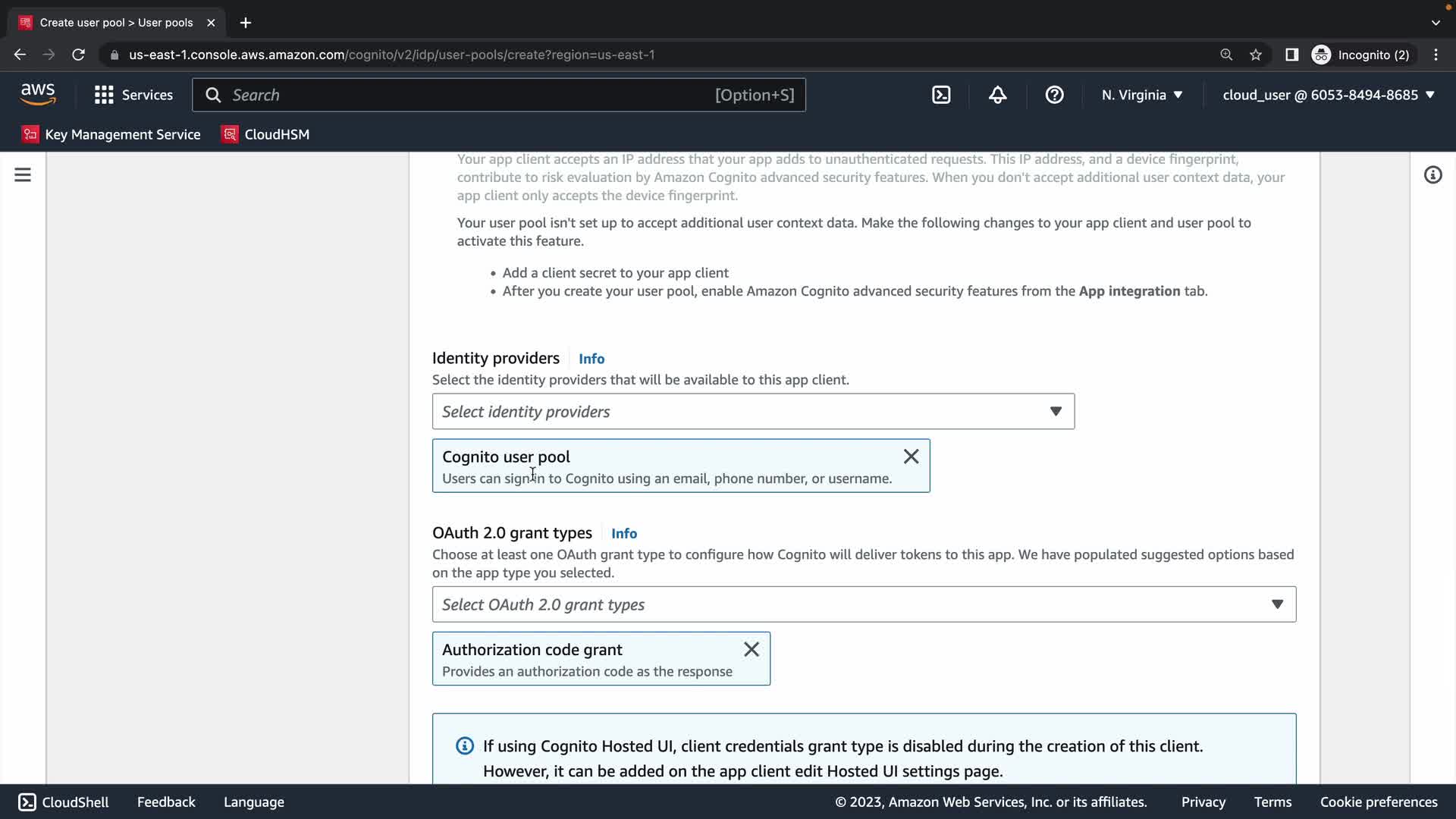Viewport: 1456px width, 819px height.
Task: Open the AWS support help icon
Action: (x=1054, y=95)
